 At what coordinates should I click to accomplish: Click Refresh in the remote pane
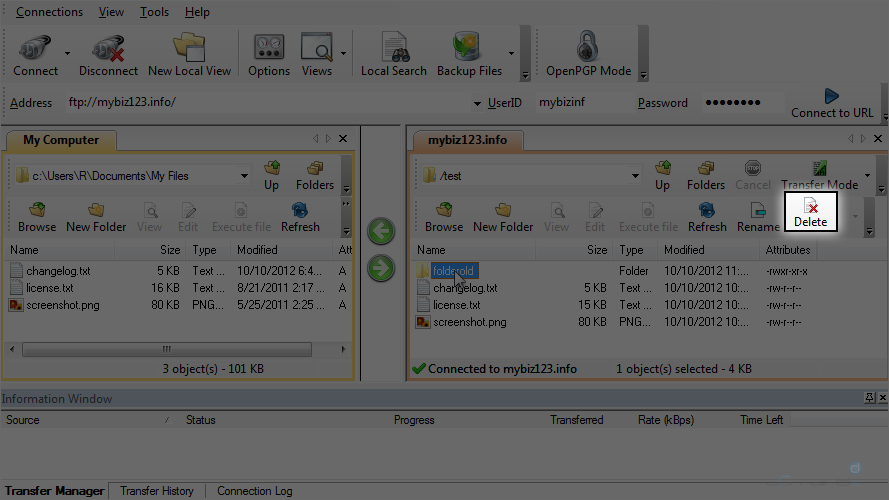[x=707, y=214]
